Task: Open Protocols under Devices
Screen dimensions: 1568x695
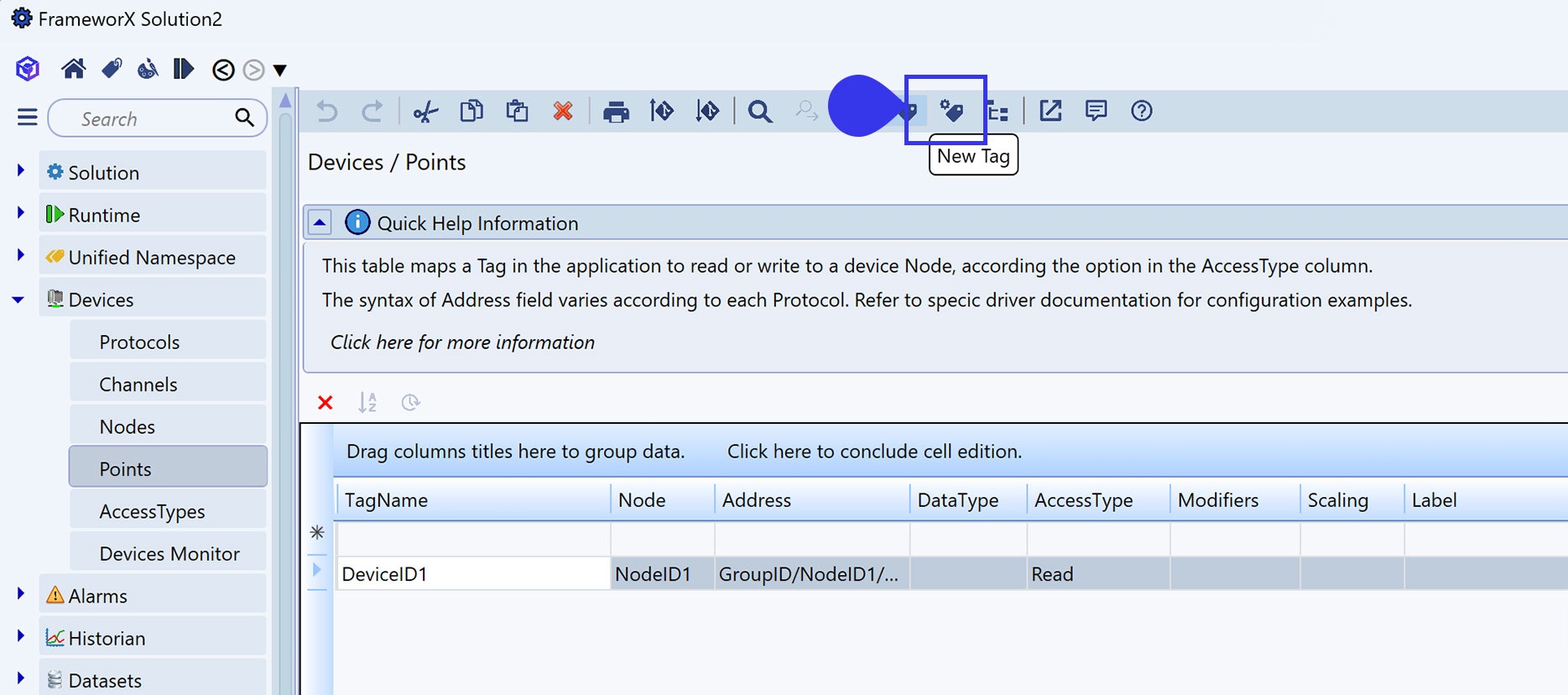Action: pyautogui.click(x=168, y=342)
